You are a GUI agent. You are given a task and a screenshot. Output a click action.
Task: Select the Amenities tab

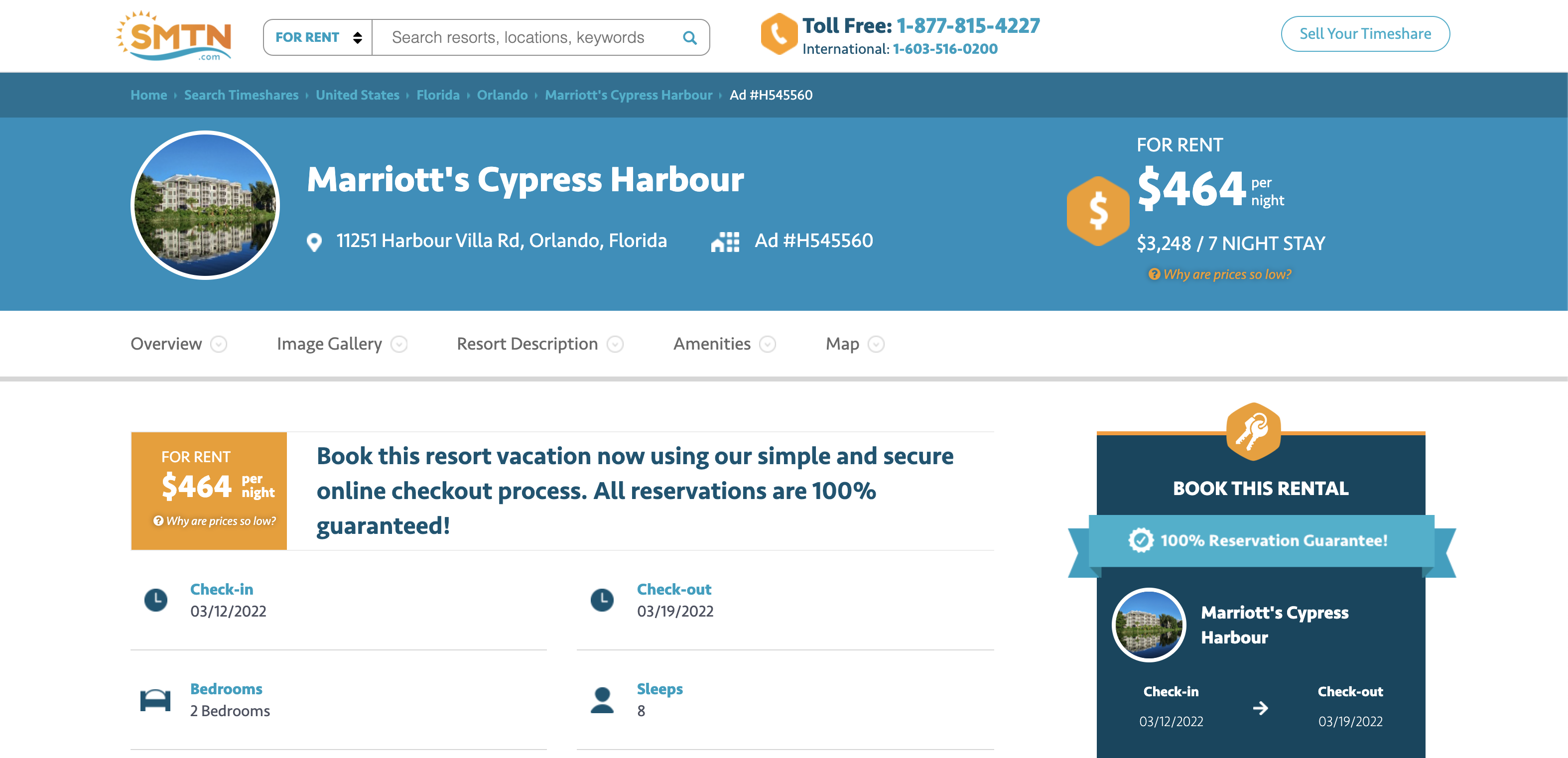[x=712, y=344]
